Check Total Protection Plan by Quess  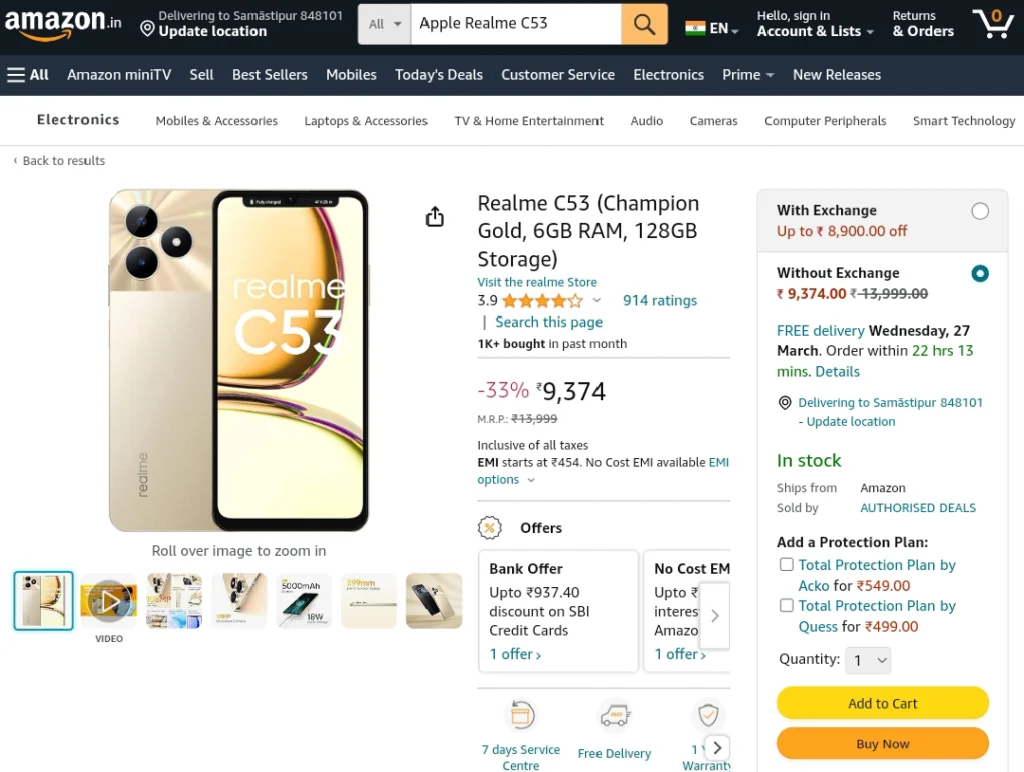pos(787,605)
